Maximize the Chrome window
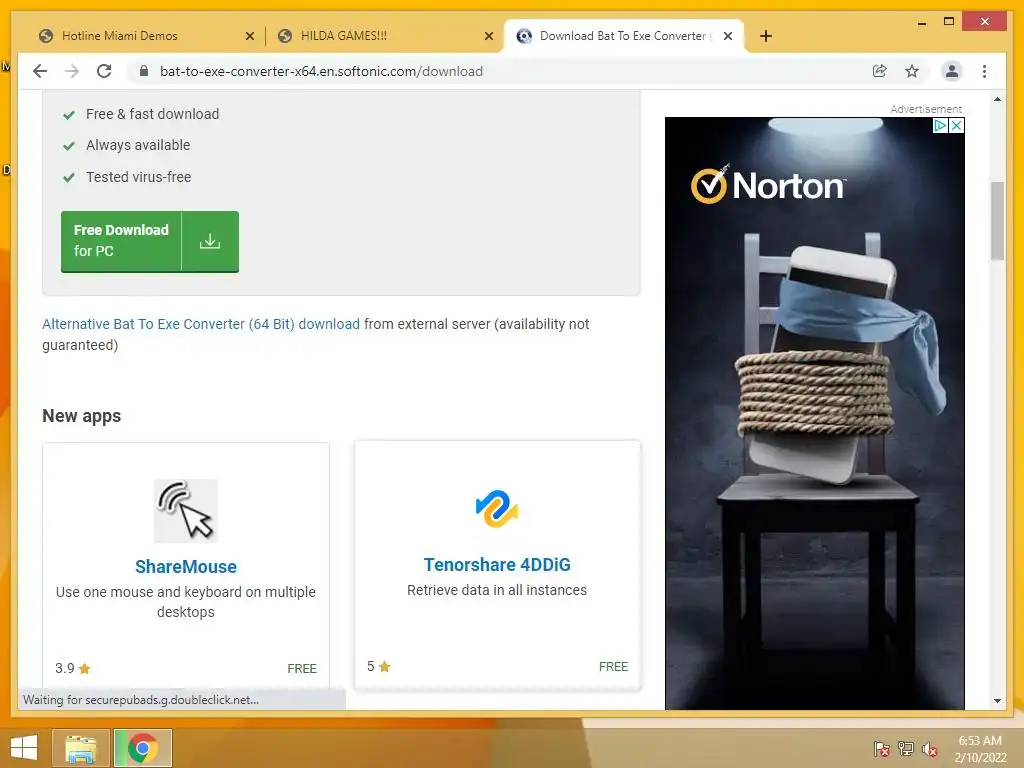The height and width of the screenshot is (768, 1024). [949, 22]
